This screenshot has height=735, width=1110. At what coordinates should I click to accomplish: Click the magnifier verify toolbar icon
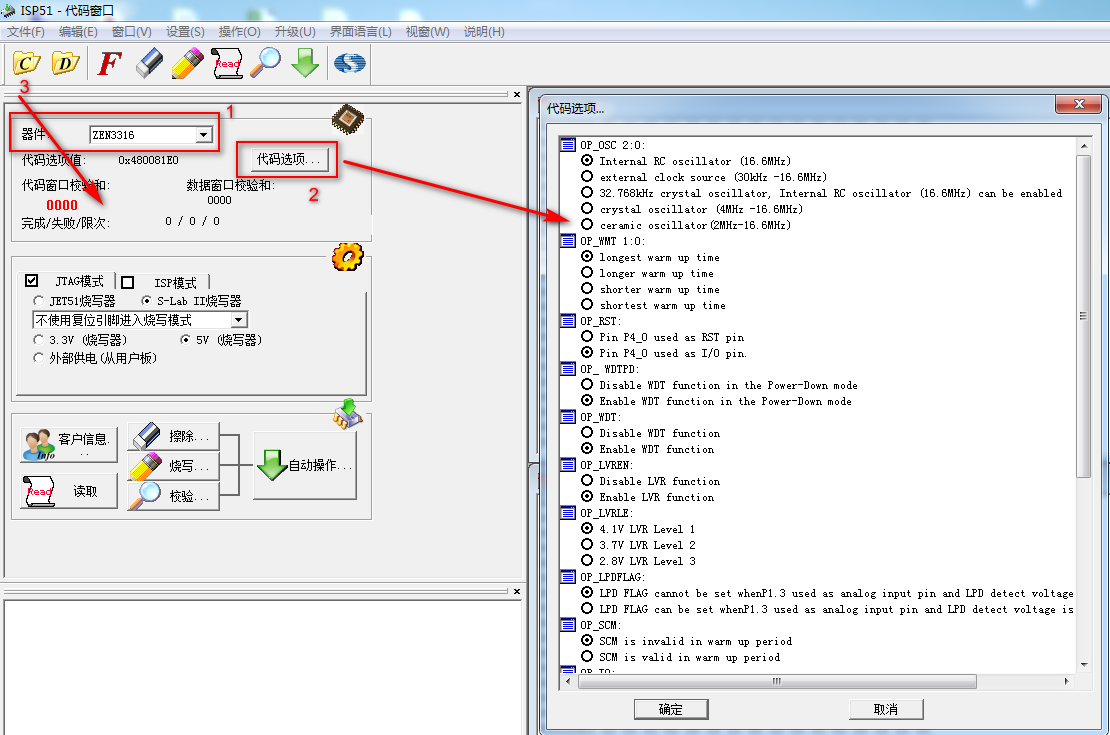pyautogui.click(x=266, y=63)
